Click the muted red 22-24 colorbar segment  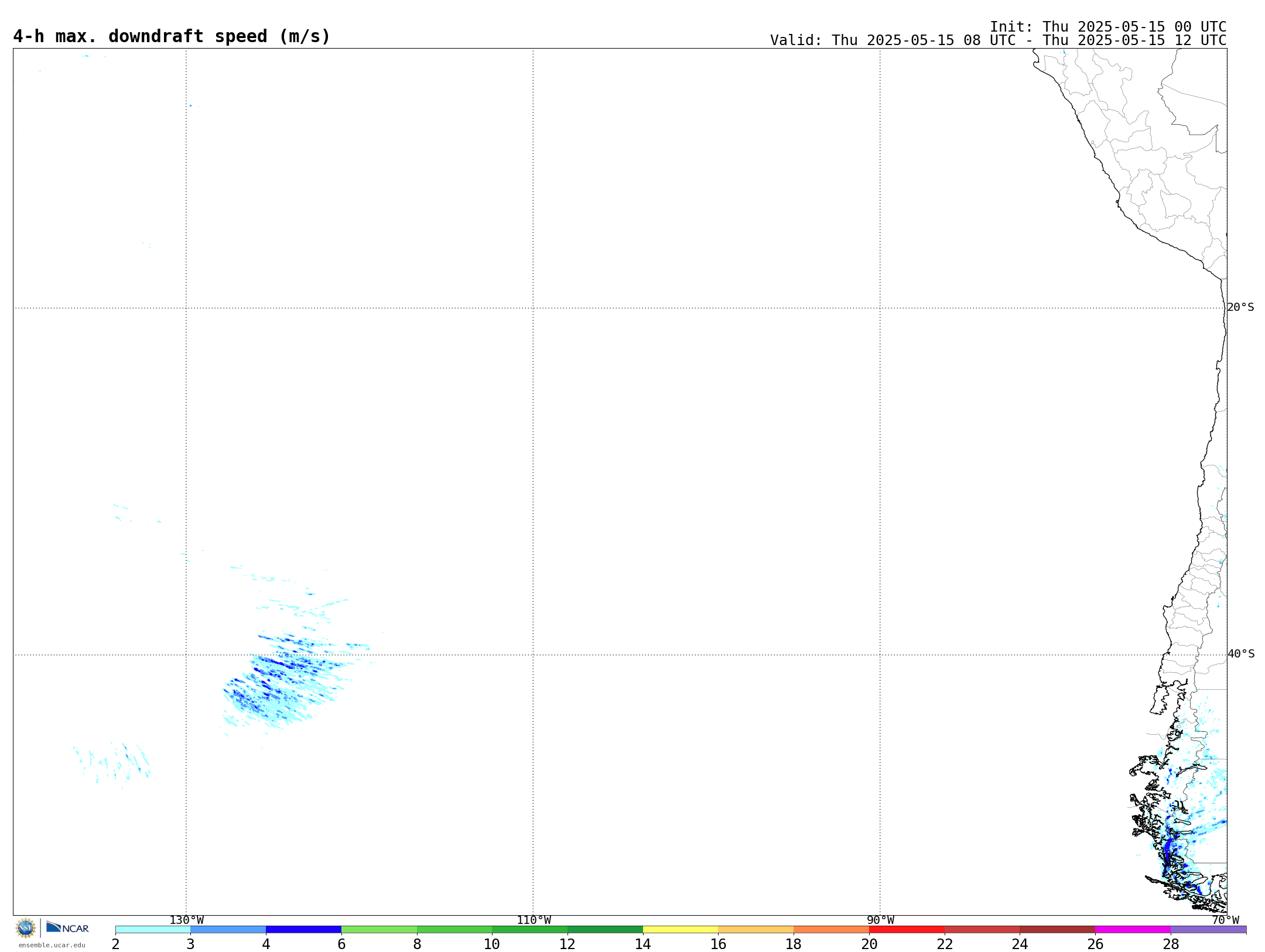point(982,930)
